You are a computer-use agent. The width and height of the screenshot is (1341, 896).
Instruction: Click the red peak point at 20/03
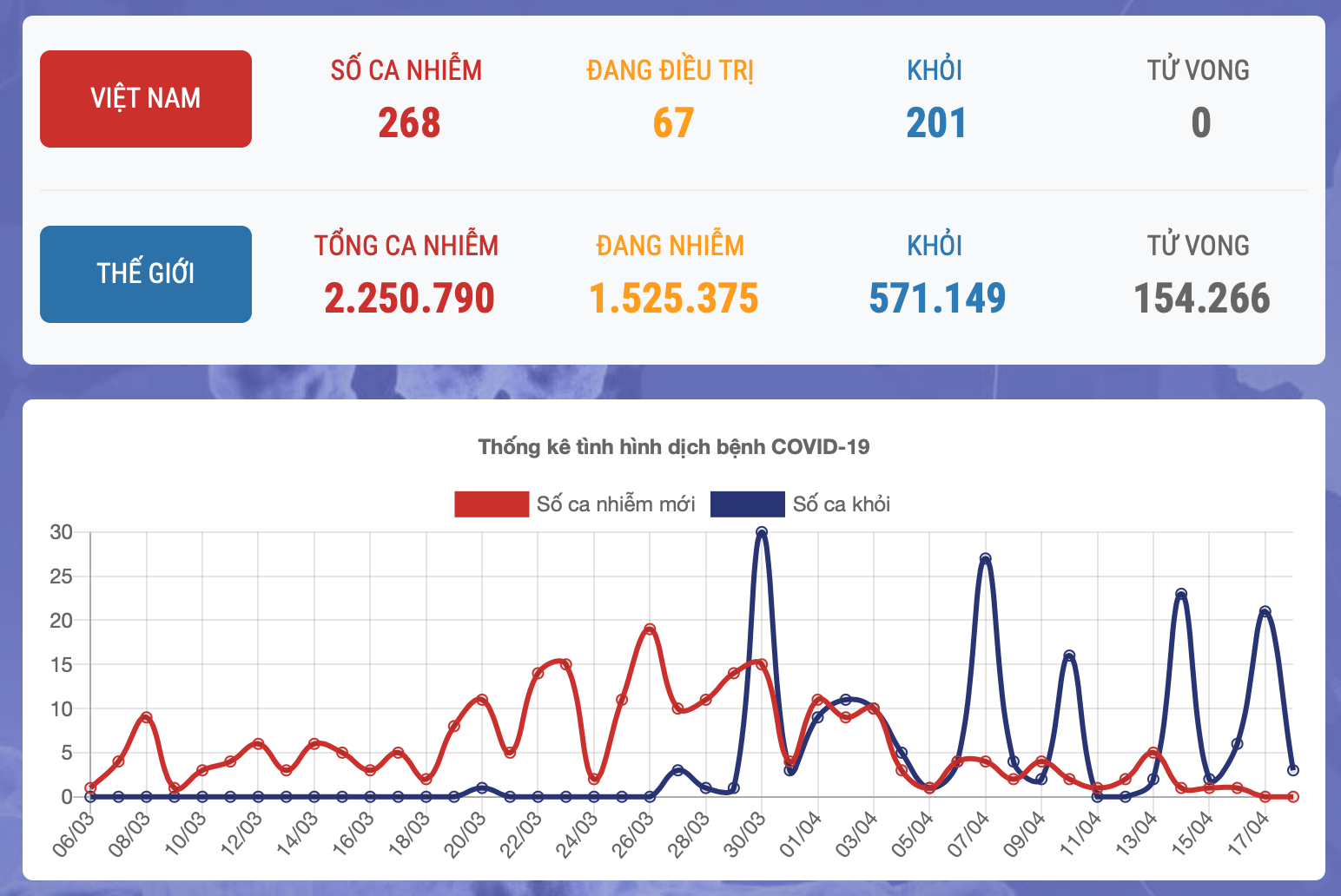tap(482, 700)
